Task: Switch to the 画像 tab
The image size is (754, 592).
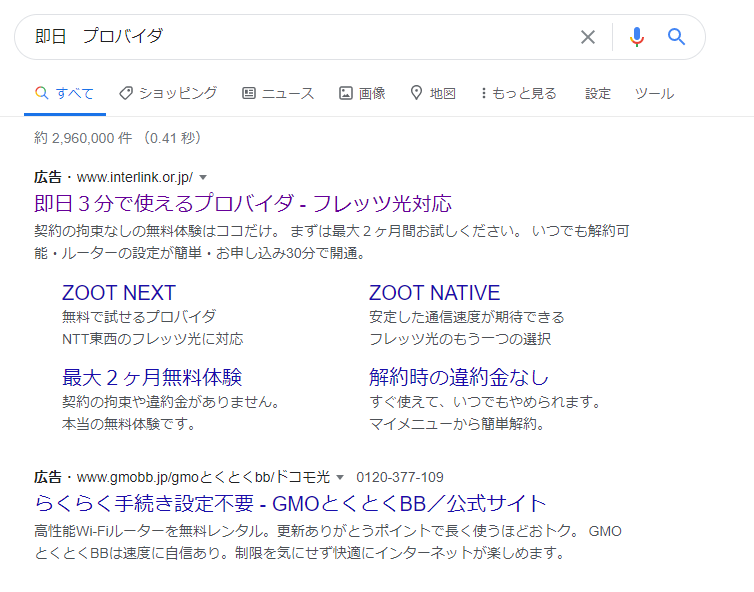Action: 363,93
